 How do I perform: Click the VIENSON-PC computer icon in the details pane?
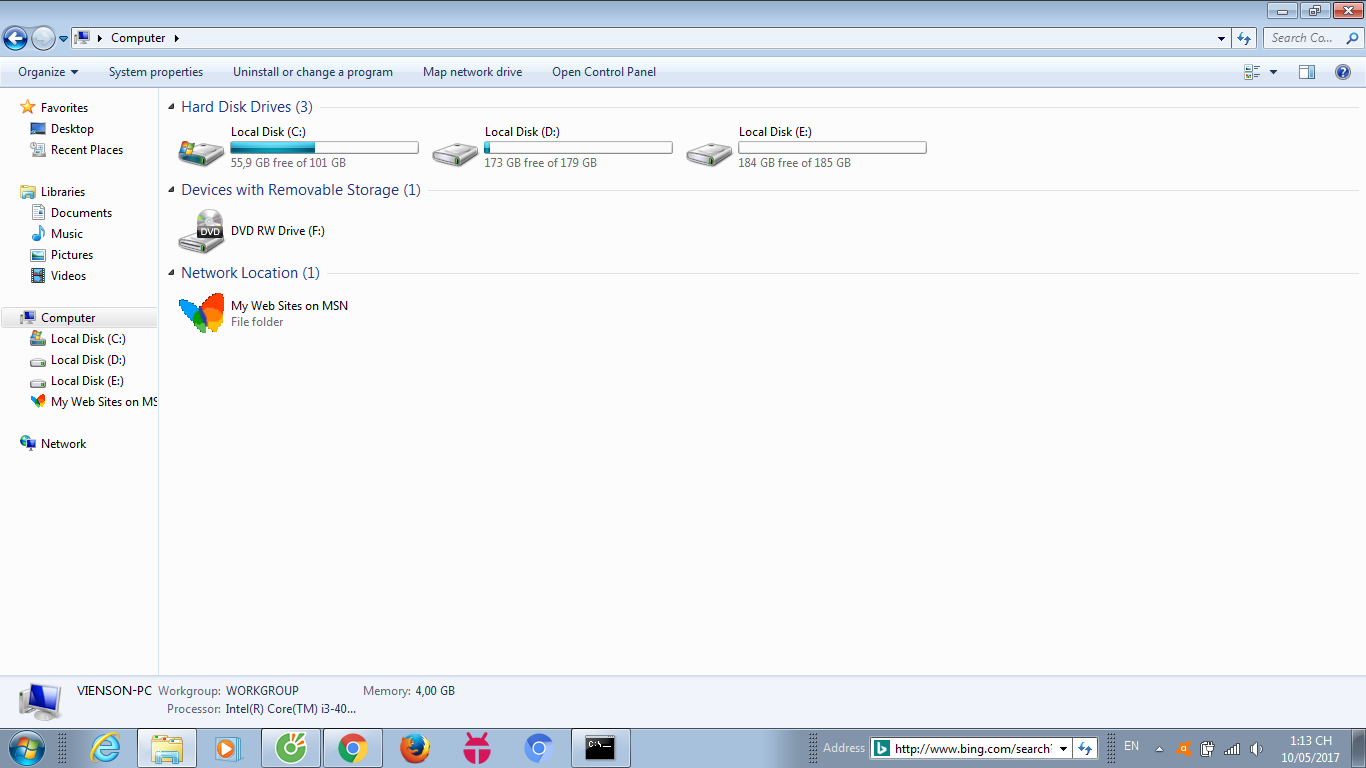(41, 702)
